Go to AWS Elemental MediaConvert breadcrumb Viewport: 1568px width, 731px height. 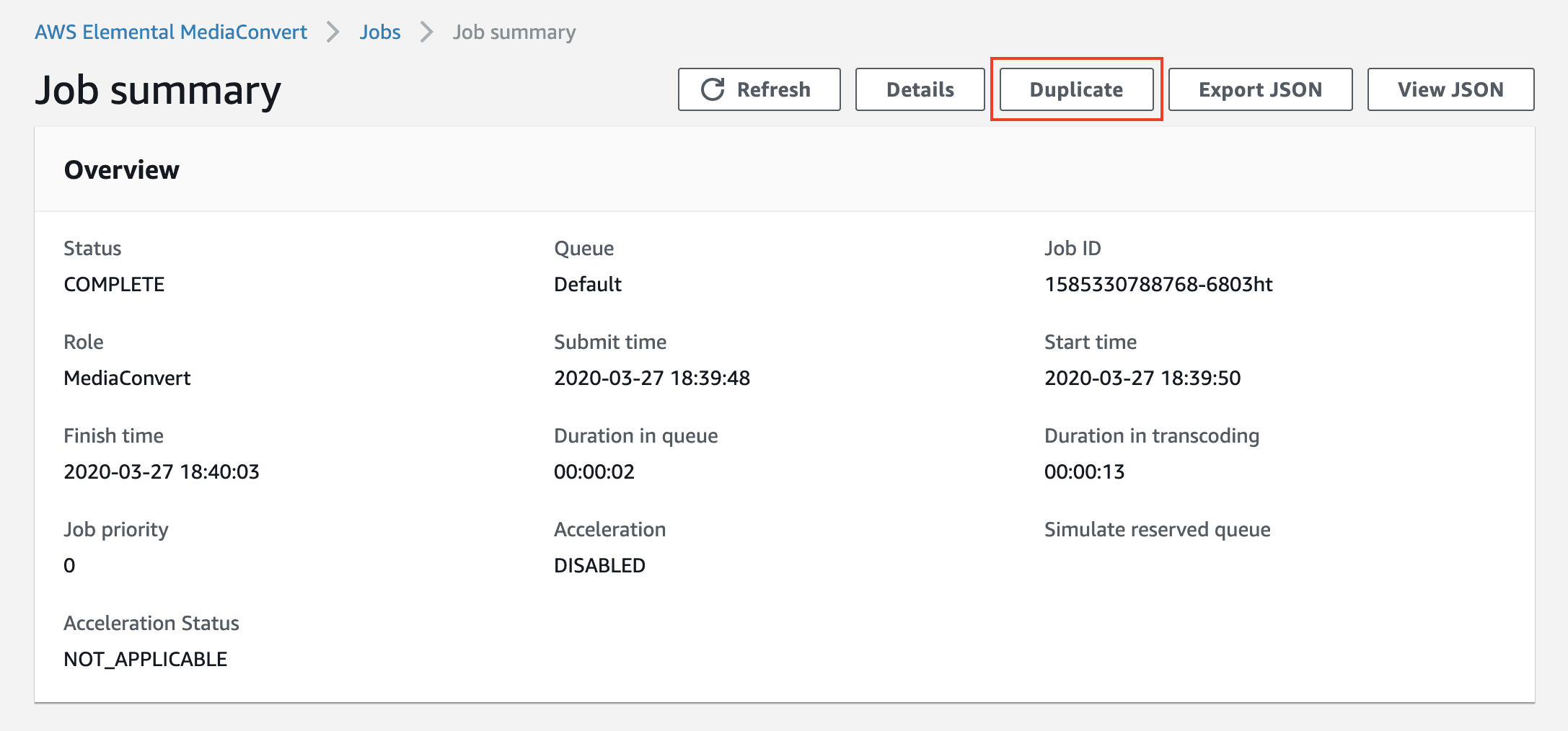171,32
